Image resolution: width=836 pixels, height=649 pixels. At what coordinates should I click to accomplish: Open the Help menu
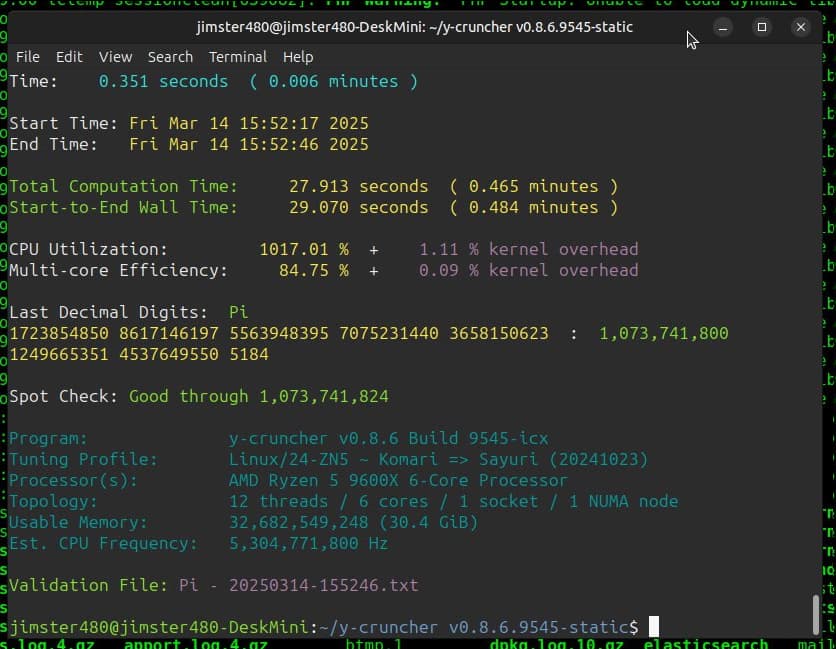pyautogui.click(x=298, y=57)
